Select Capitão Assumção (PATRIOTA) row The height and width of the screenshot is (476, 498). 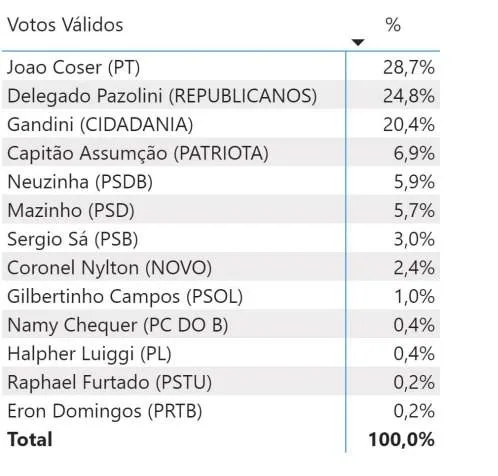tap(221, 152)
